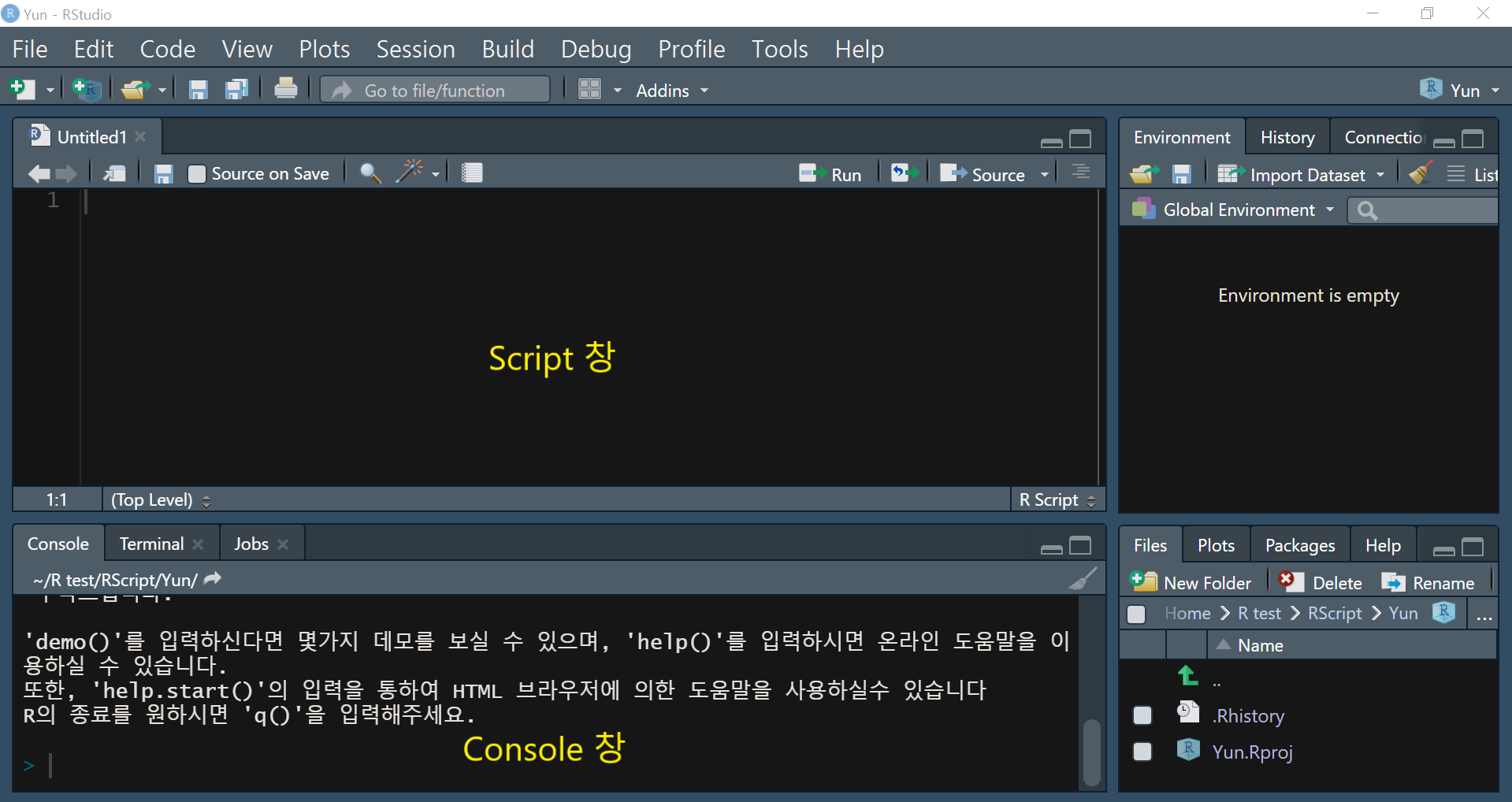Switch to the Packages tab
1512x802 pixels.
click(1300, 545)
